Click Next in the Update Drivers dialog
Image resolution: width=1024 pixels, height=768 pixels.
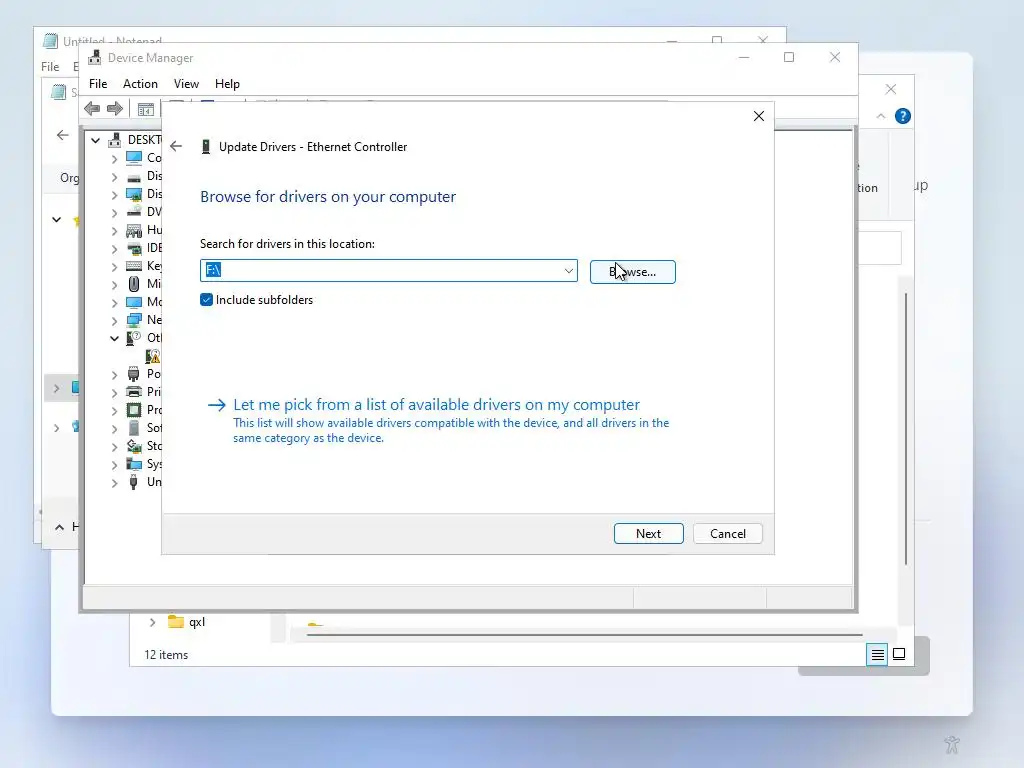tap(648, 534)
